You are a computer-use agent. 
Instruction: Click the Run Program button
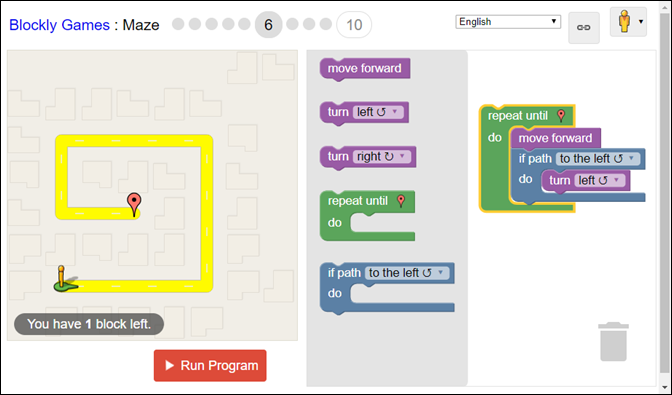210,365
